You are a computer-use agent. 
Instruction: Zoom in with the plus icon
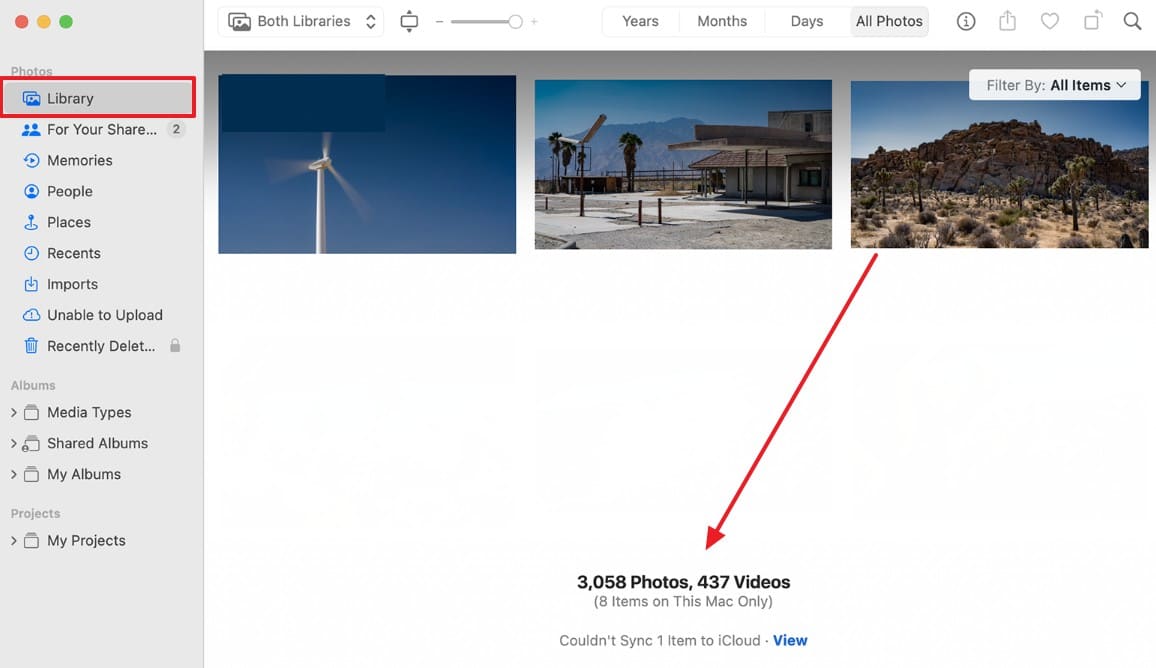pyautogui.click(x=534, y=21)
